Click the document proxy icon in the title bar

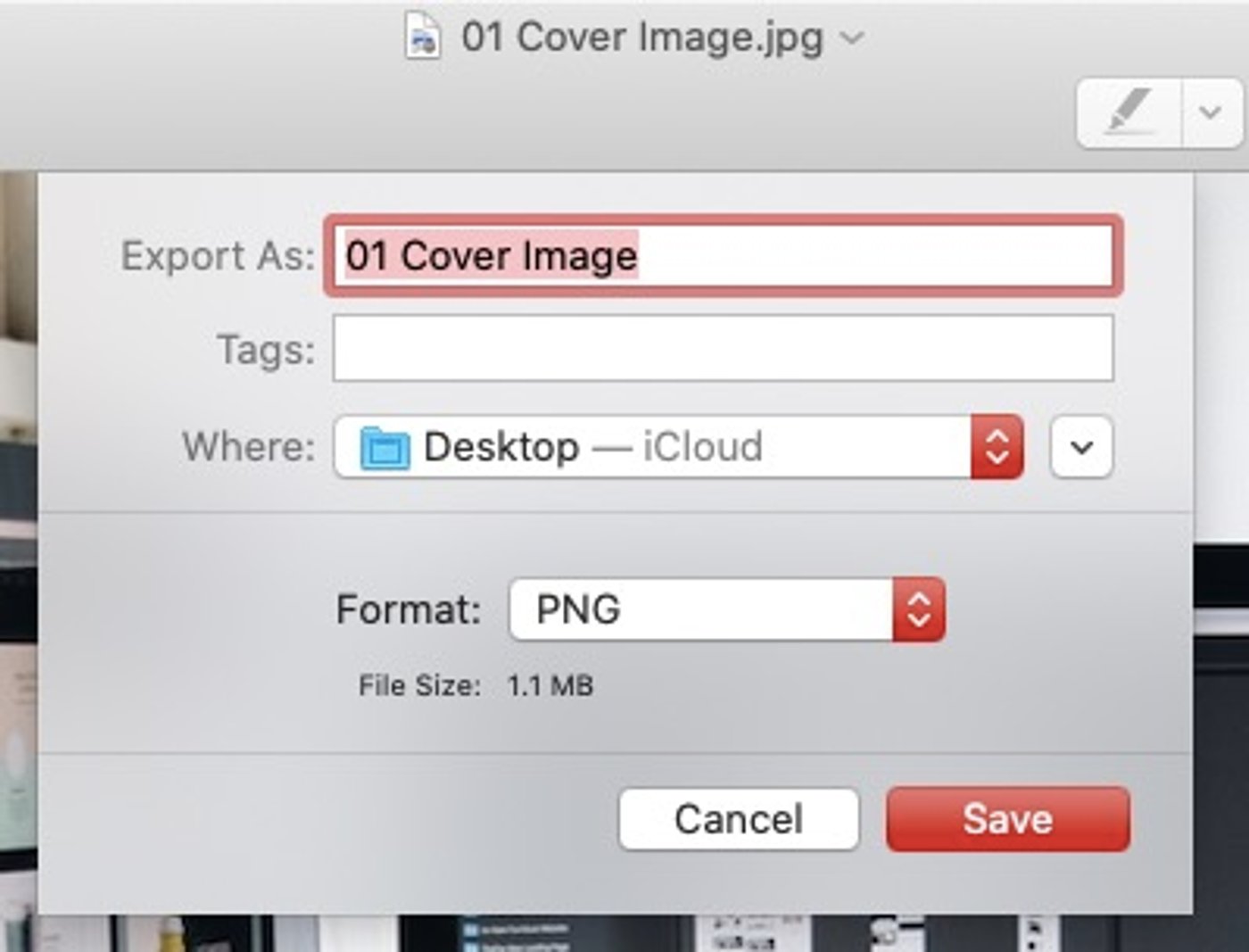click(423, 37)
